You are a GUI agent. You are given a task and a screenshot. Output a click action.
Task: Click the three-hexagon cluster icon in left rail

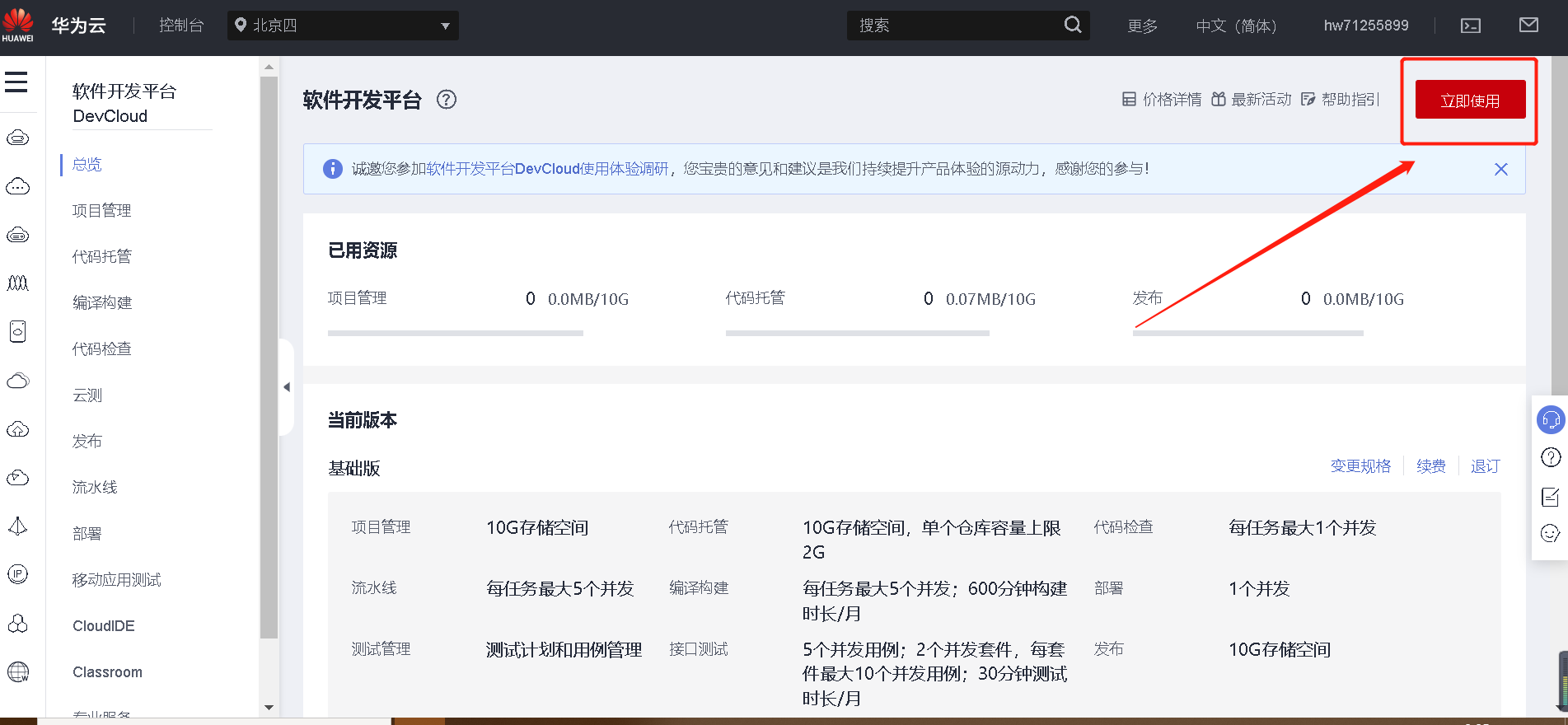tap(18, 623)
